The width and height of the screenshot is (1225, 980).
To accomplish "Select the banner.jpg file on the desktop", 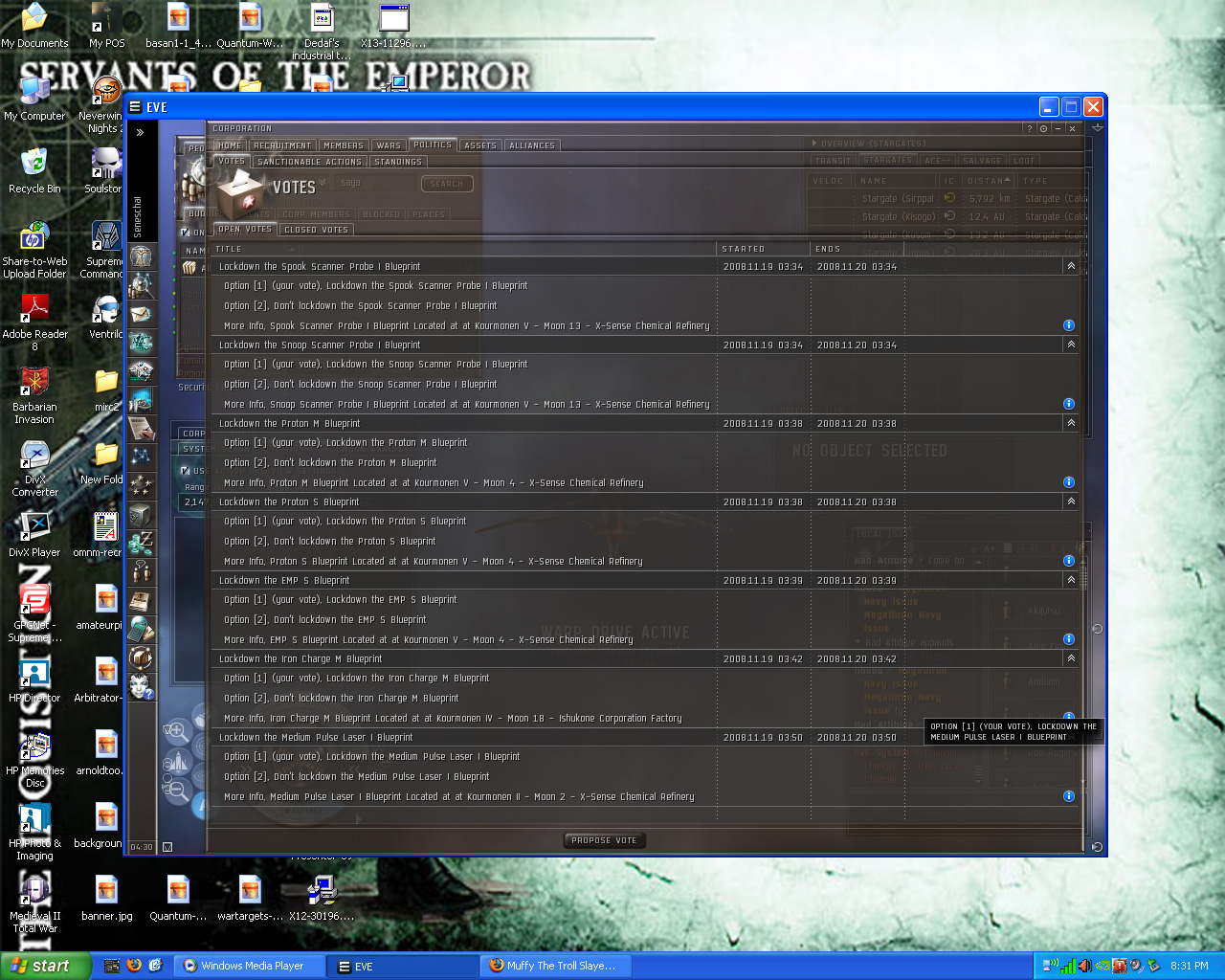I will pyautogui.click(x=107, y=900).
